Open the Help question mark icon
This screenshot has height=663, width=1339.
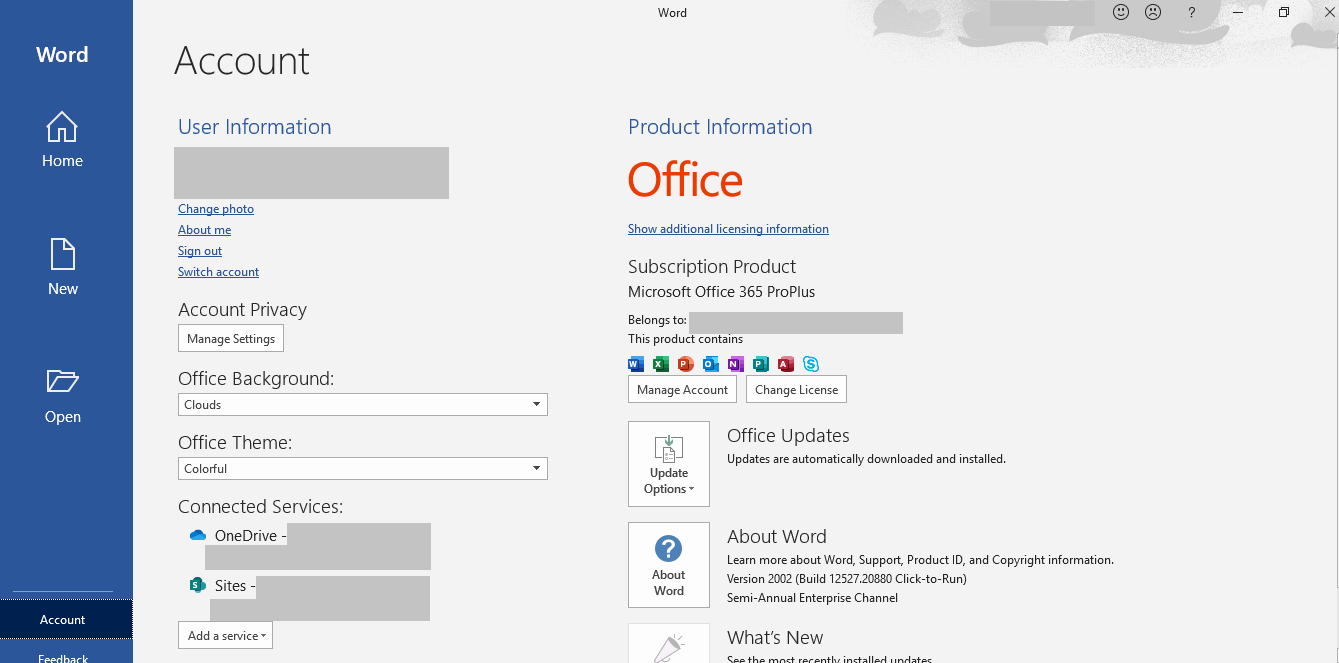pyautogui.click(x=1191, y=12)
